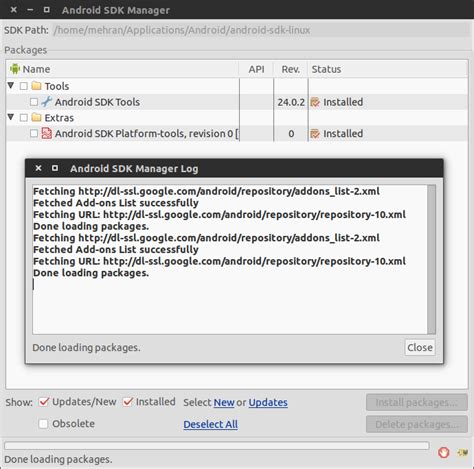Click the 24.0.2 revision cell

point(291,102)
